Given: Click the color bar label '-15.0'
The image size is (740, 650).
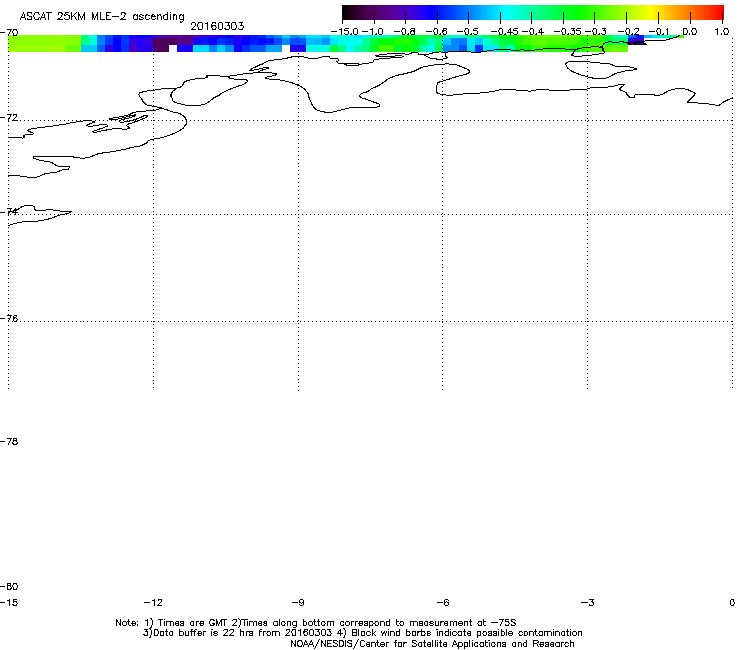Looking at the screenshot, I should (x=345, y=32).
